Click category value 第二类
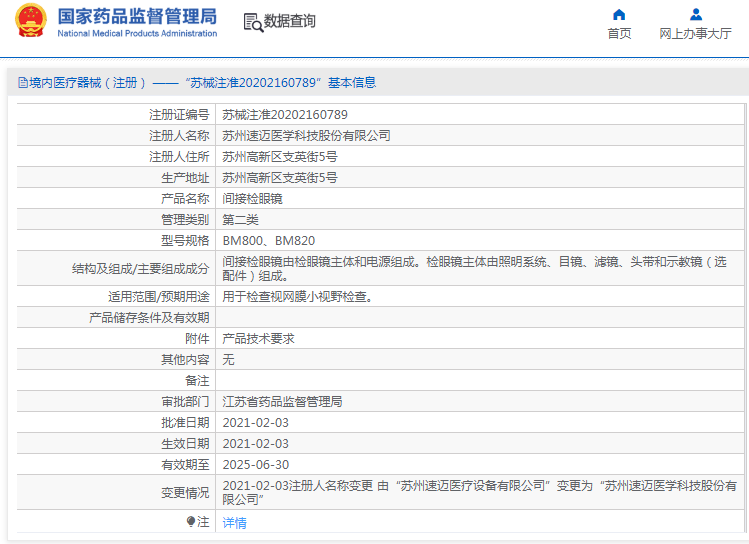 pyautogui.click(x=240, y=220)
